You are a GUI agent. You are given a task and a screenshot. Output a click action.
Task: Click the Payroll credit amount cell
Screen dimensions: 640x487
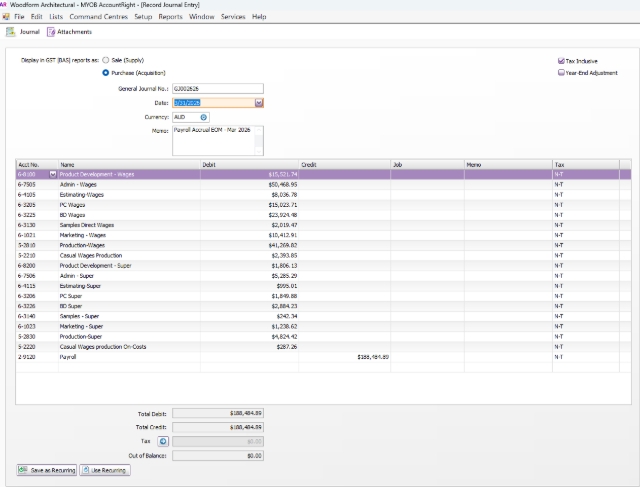tap(344, 357)
